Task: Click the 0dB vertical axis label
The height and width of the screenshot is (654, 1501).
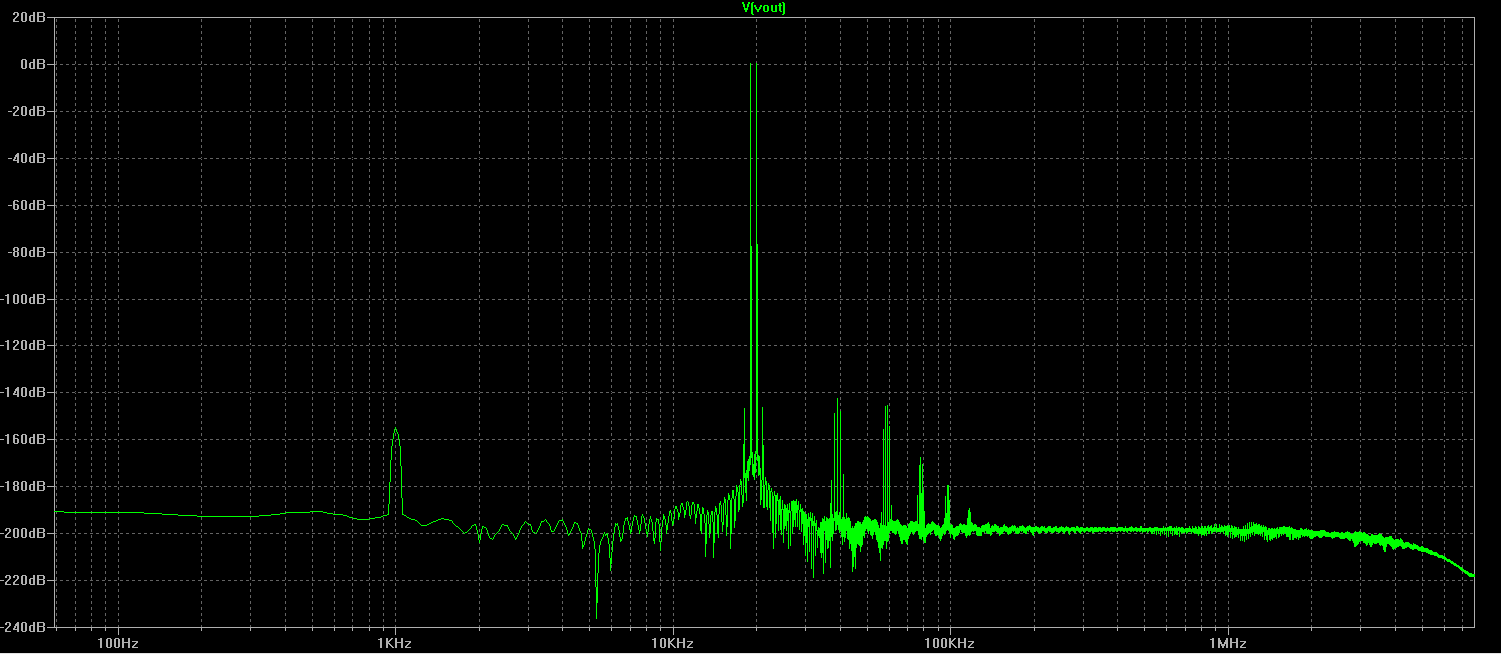Action: pos(35,64)
